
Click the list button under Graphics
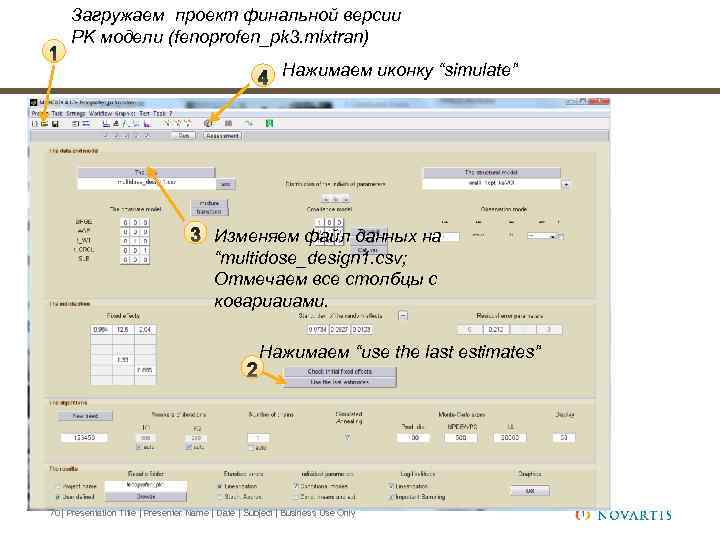[530, 491]
